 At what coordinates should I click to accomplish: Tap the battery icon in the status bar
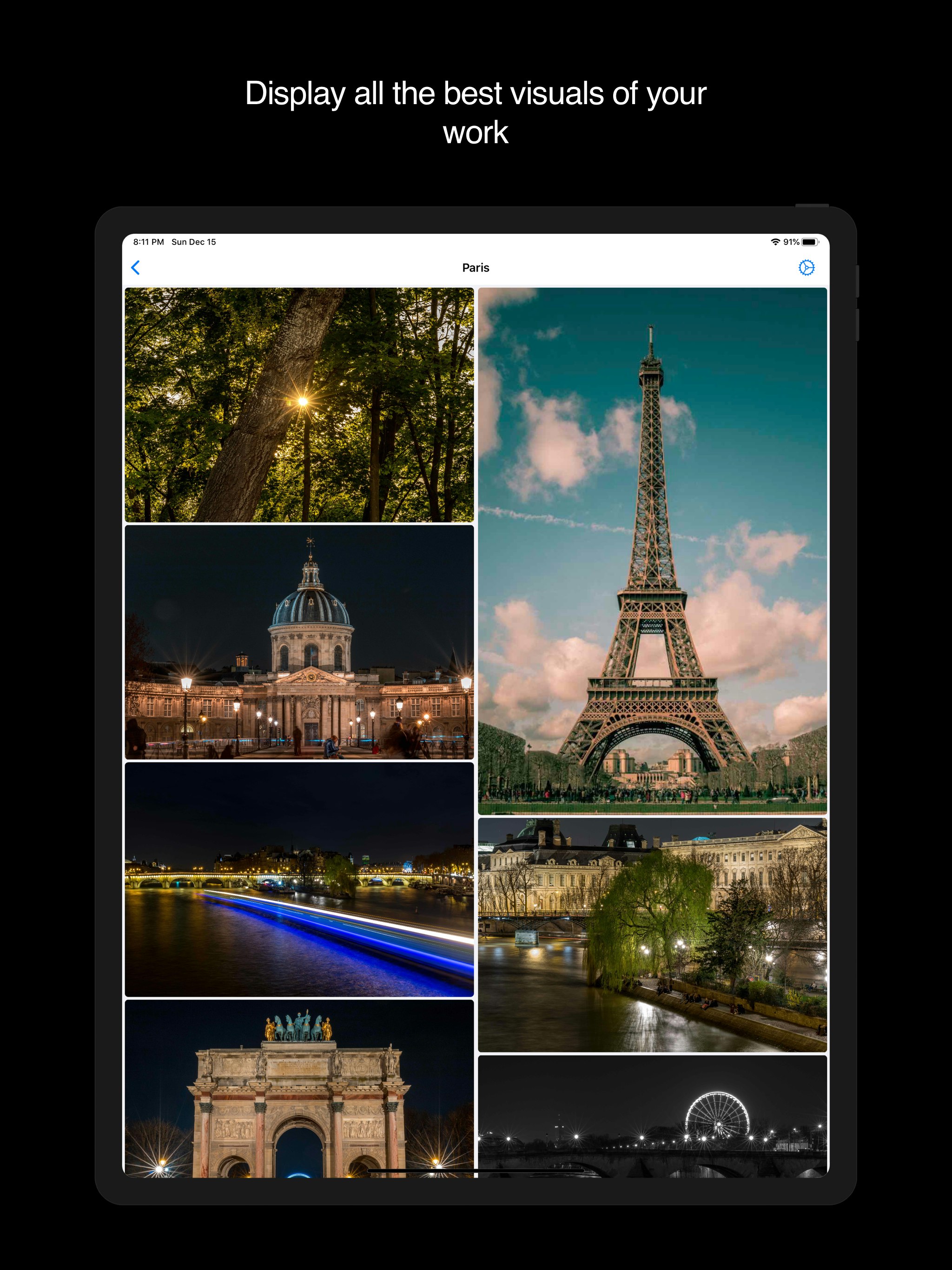pyautogui.click(x=810, y=242)
